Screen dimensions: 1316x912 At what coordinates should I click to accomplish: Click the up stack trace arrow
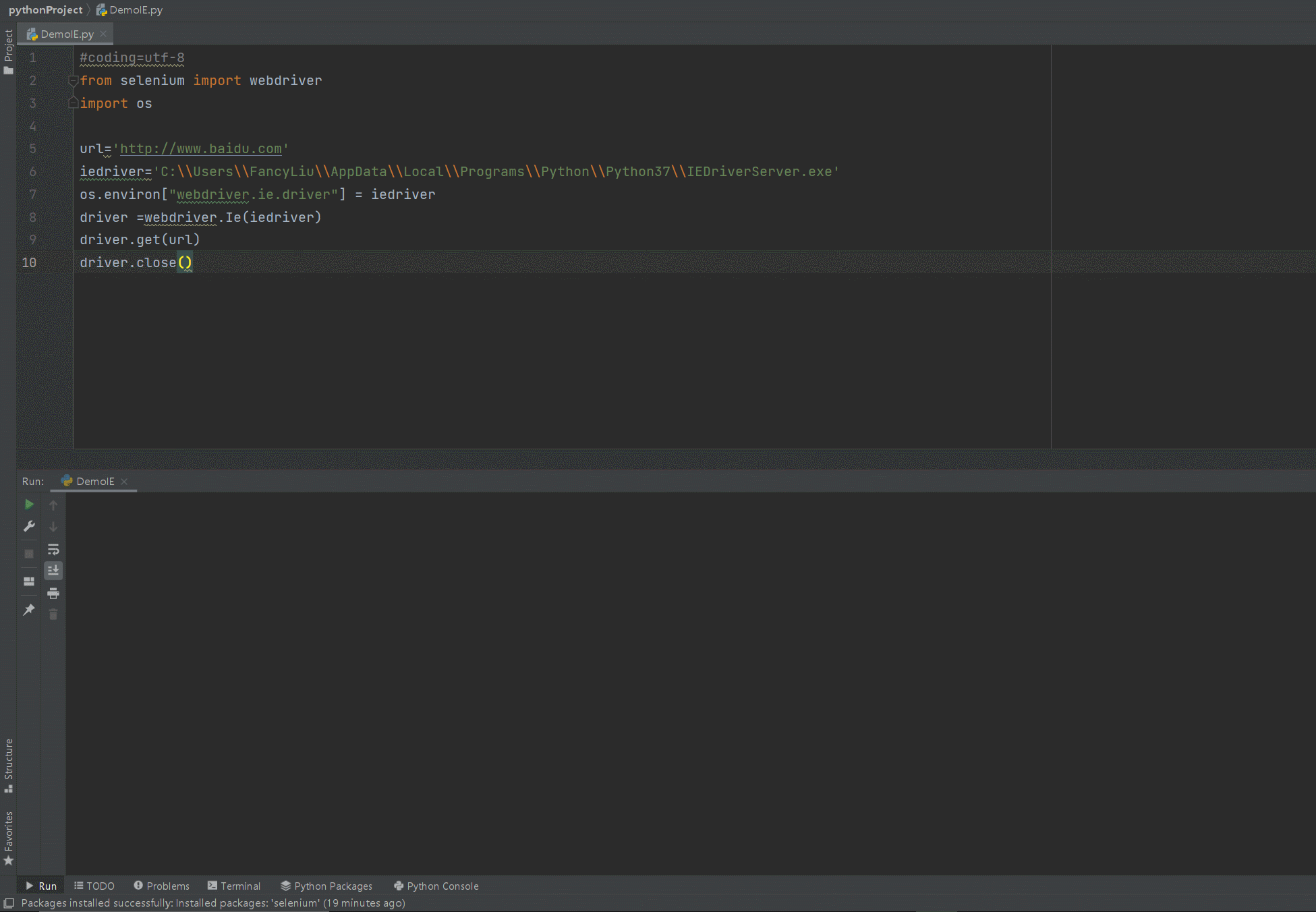click(53, 505)
